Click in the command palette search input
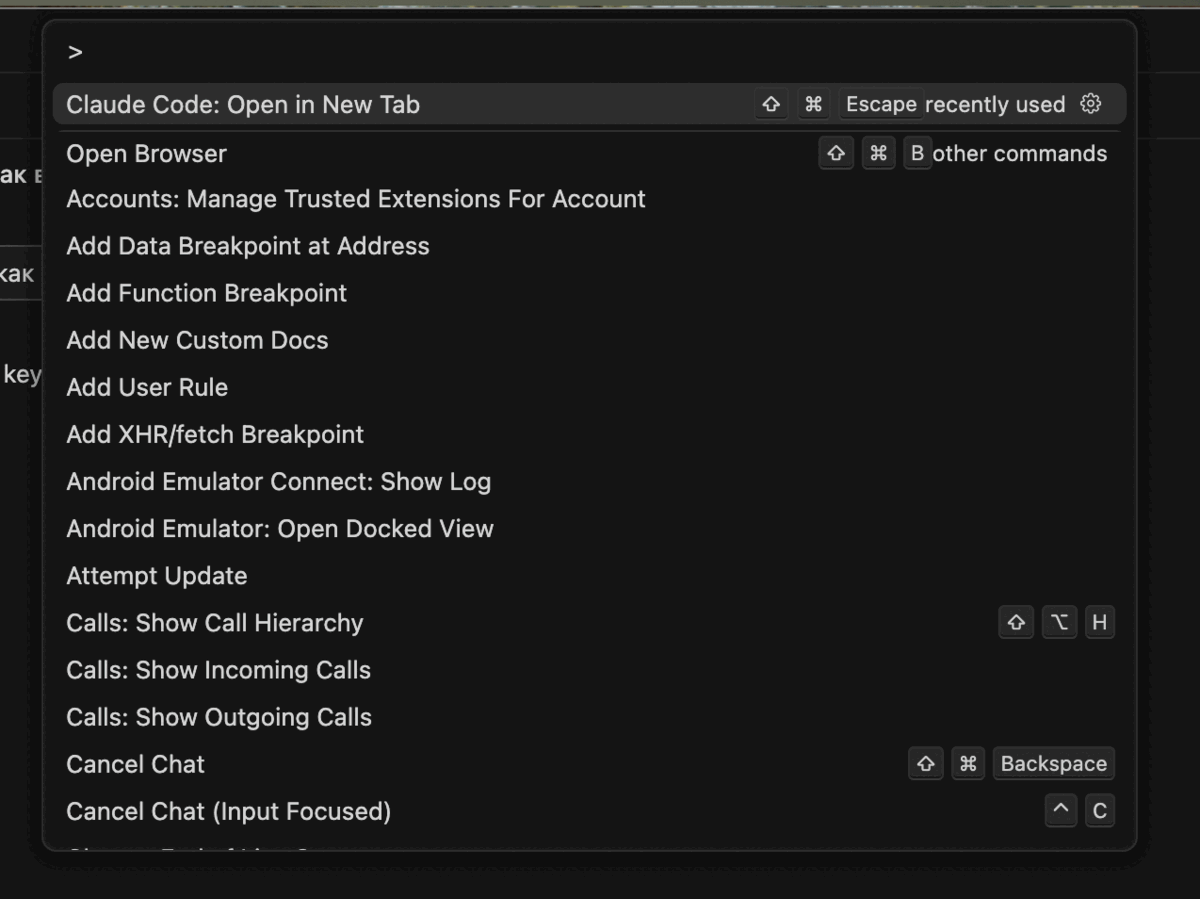Screen dimensions: 1200x899 pyautogui.click(x=590, y=52)
